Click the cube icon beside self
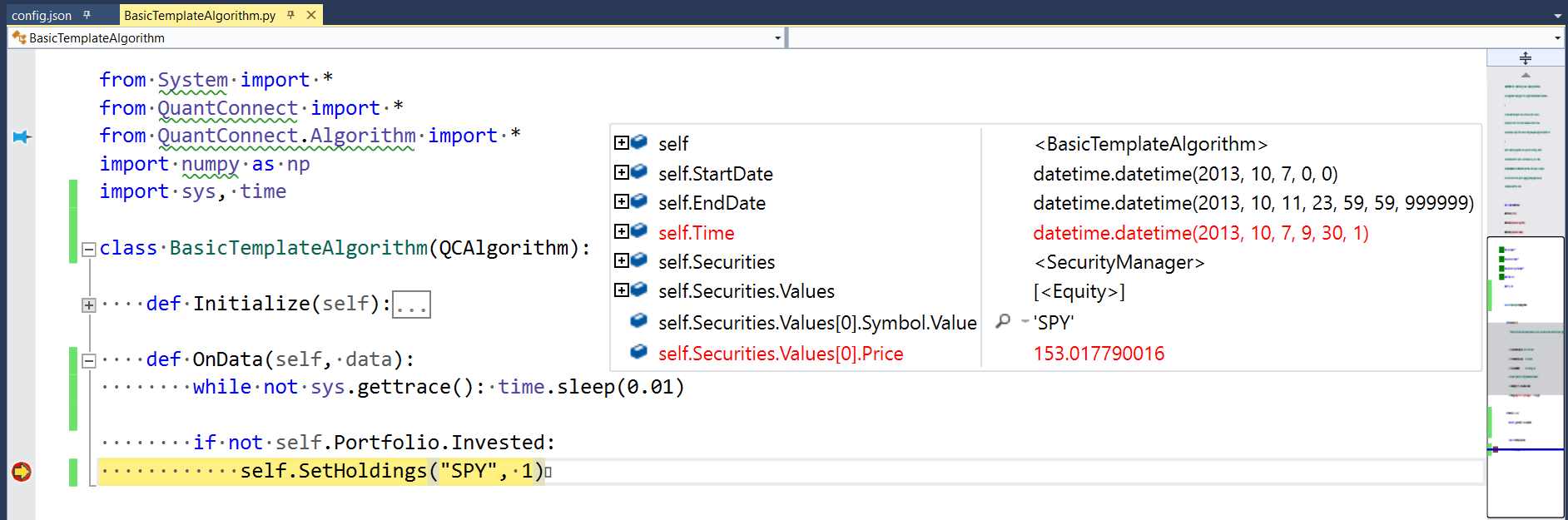Viewport: 1568px width, 520px height. [639, 142]
